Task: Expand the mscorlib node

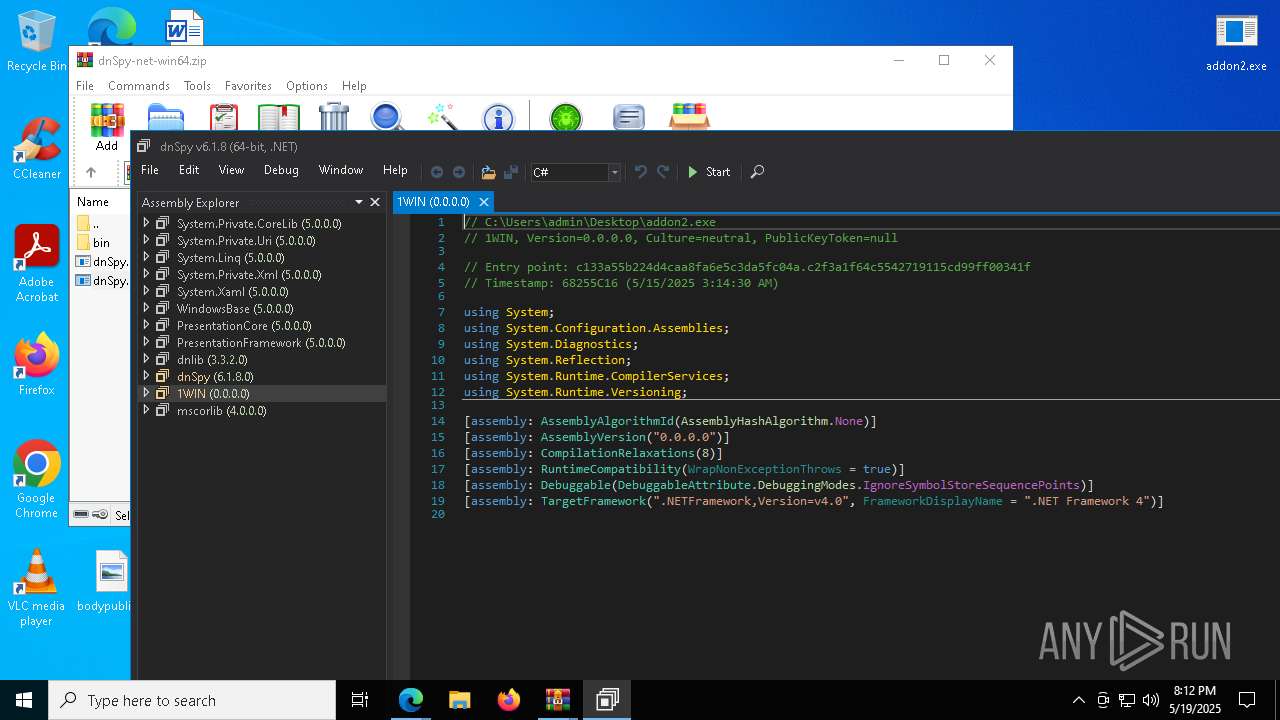Action: click(146, 410)
